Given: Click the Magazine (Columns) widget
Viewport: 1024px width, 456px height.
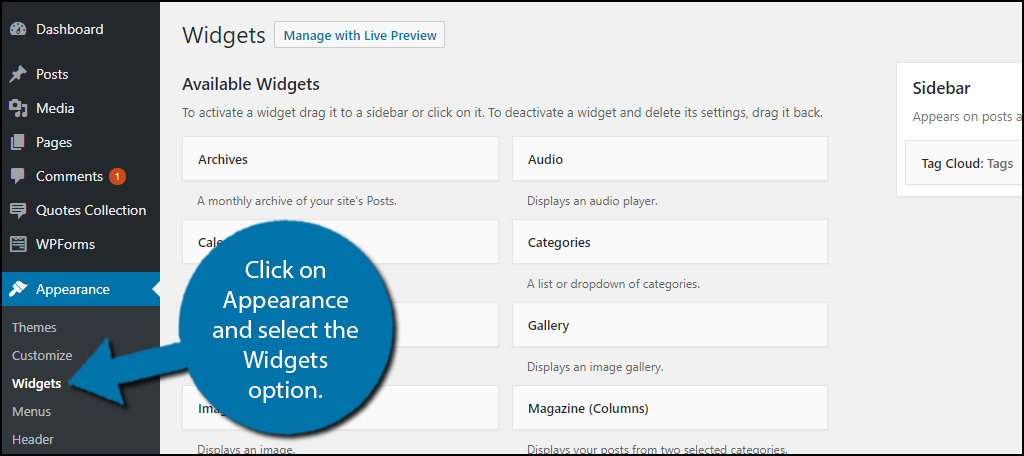Looking at the screenshot, I should [x=669, y=408].
